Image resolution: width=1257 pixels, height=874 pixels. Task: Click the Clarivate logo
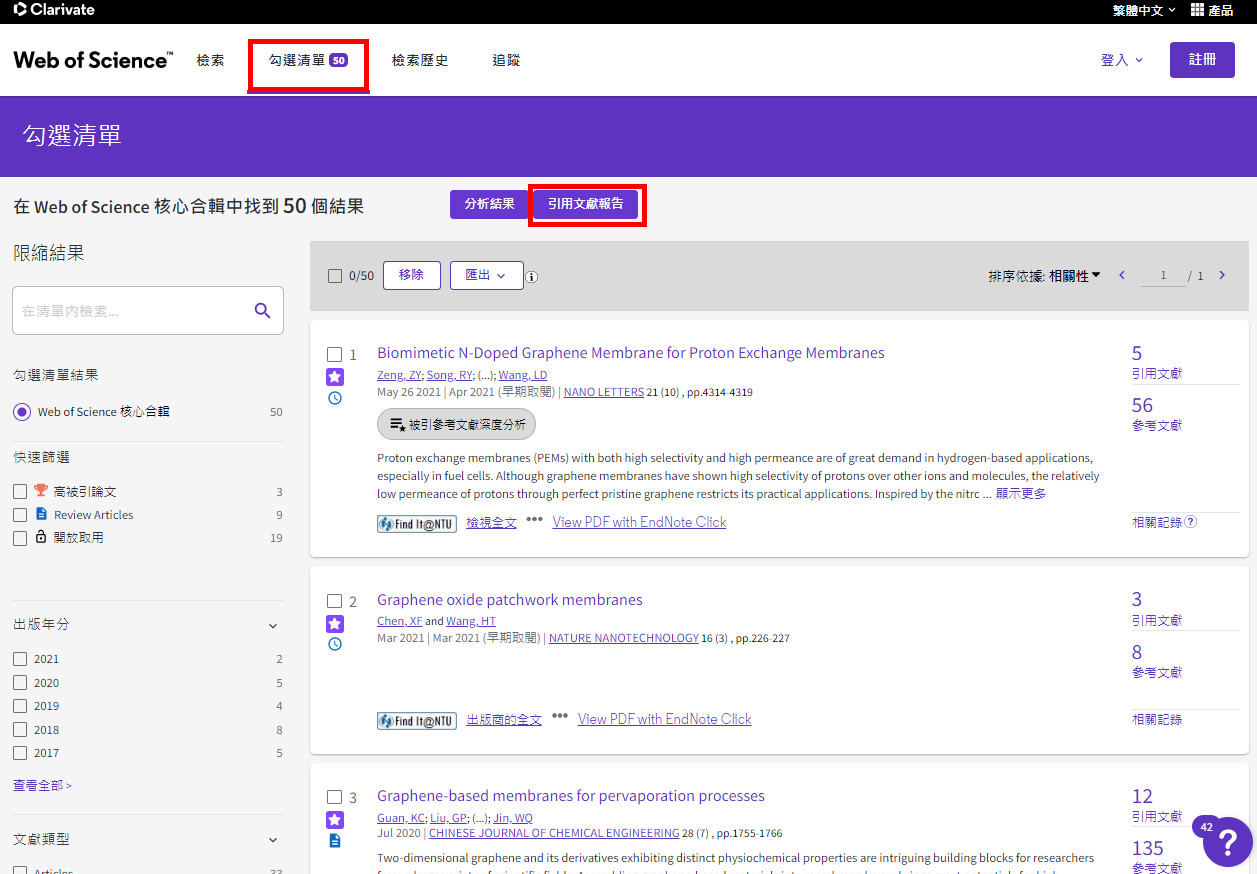[x=54, y=10]
